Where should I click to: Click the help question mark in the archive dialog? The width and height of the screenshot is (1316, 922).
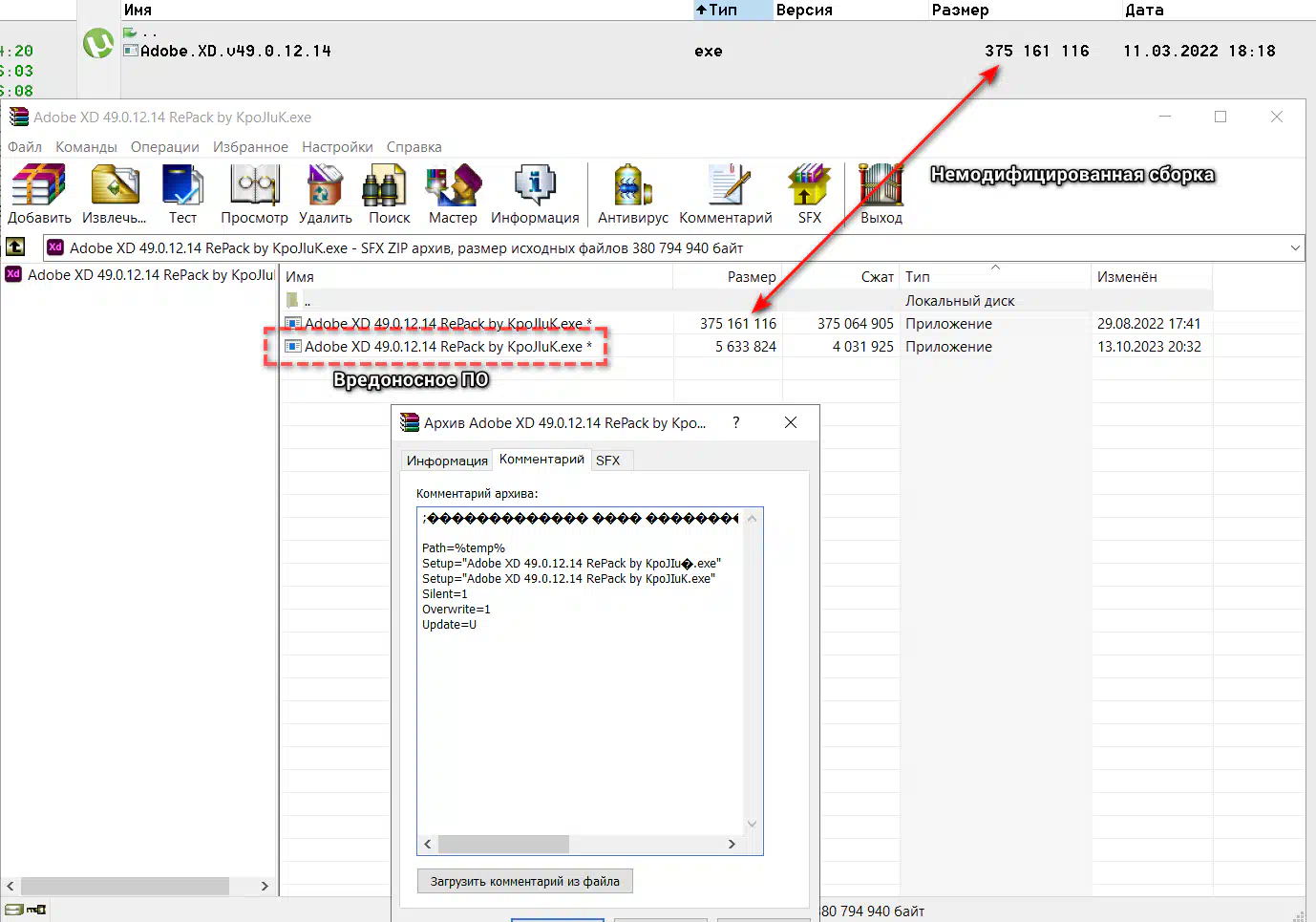735,422
